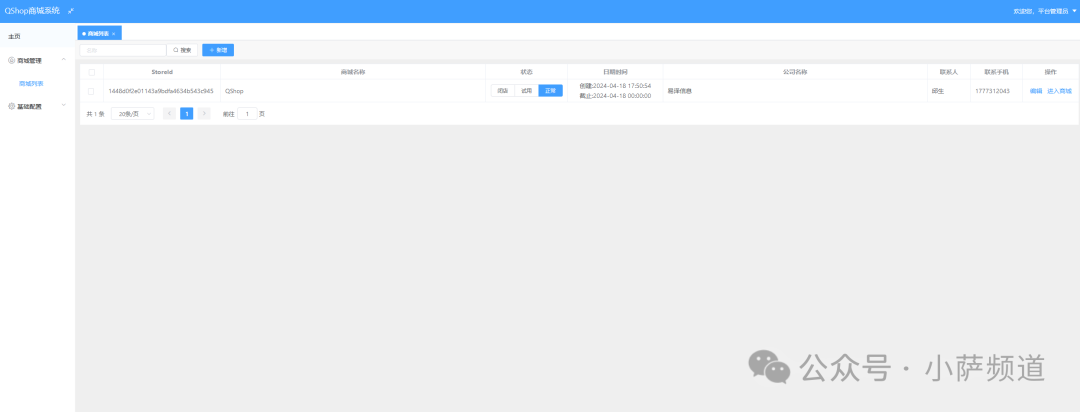Click the 联系手机 column header
The image size is (1080, 412).
point(996,72)
